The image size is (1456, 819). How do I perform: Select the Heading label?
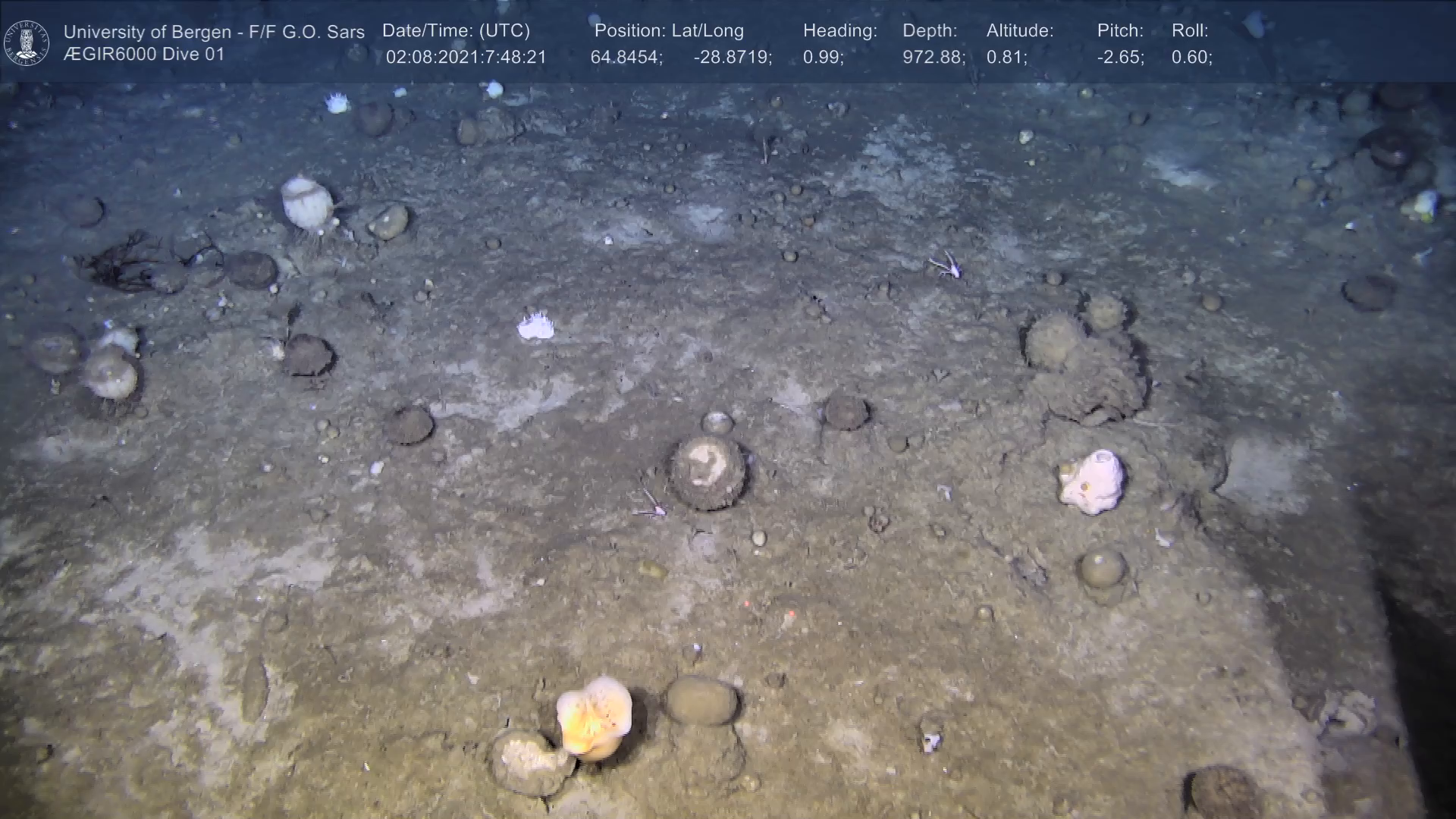pyautogui.click(x=839, y=30)
